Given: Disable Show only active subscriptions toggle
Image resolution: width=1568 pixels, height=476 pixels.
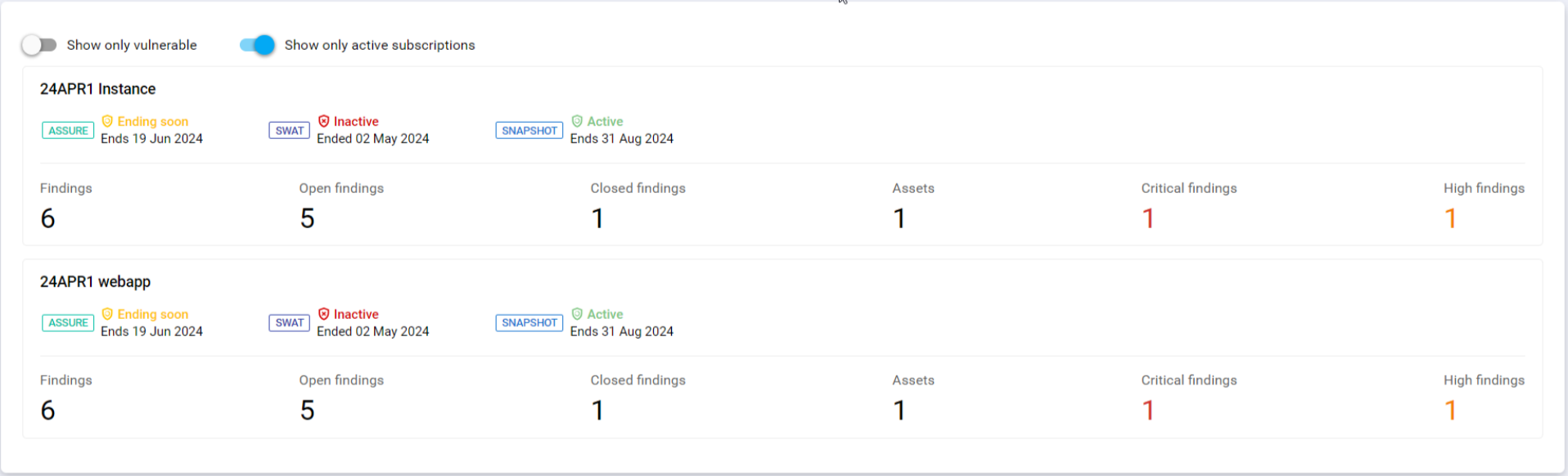Looking at the screenshot, I should [x=257, y=45].
